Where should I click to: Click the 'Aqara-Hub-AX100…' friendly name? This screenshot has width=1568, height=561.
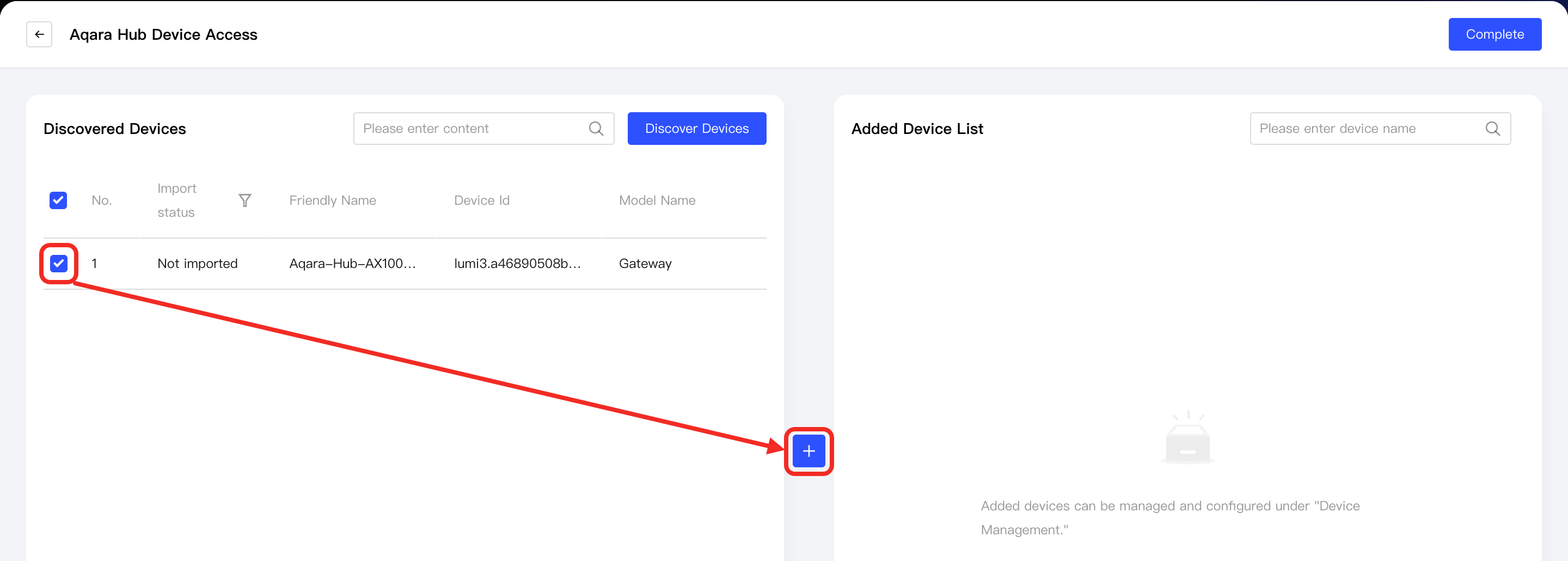[x=352, y=263]
